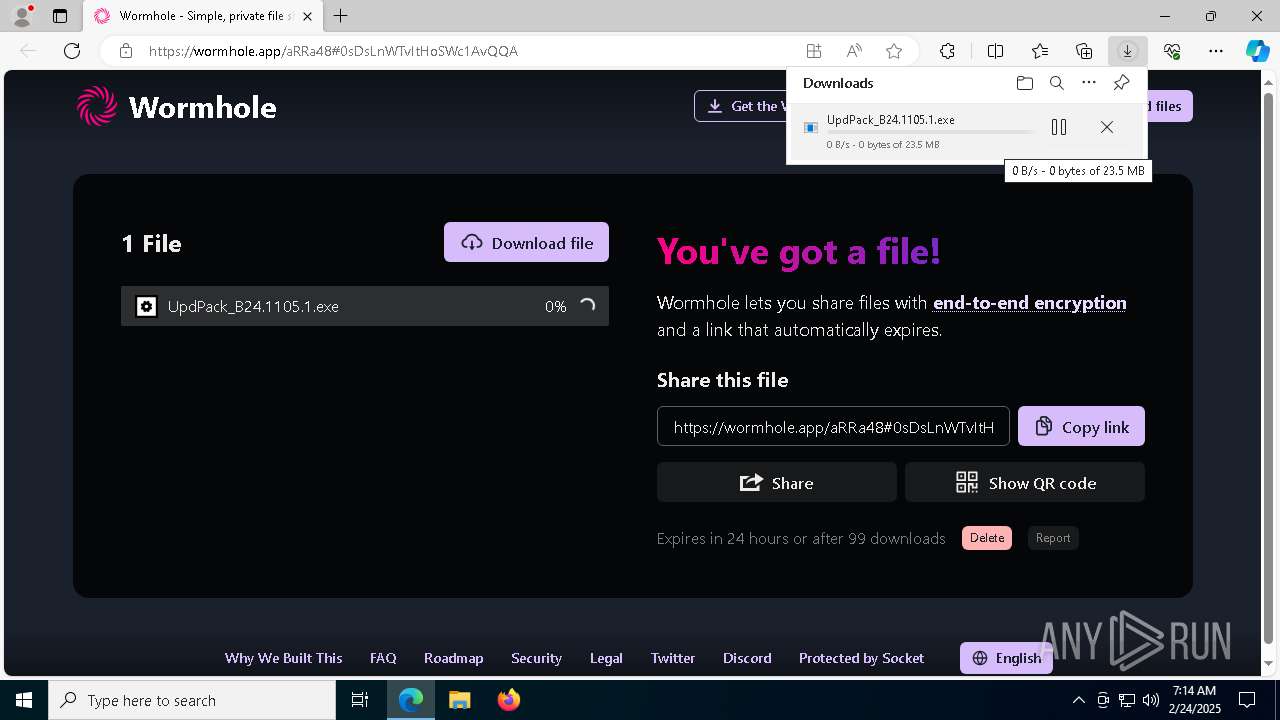Image resolution: width=1280 pixels, height=720 pixels.
Task: Cancel the UpdPack download
Action: pyautogui.click(x=1107, y=127)
